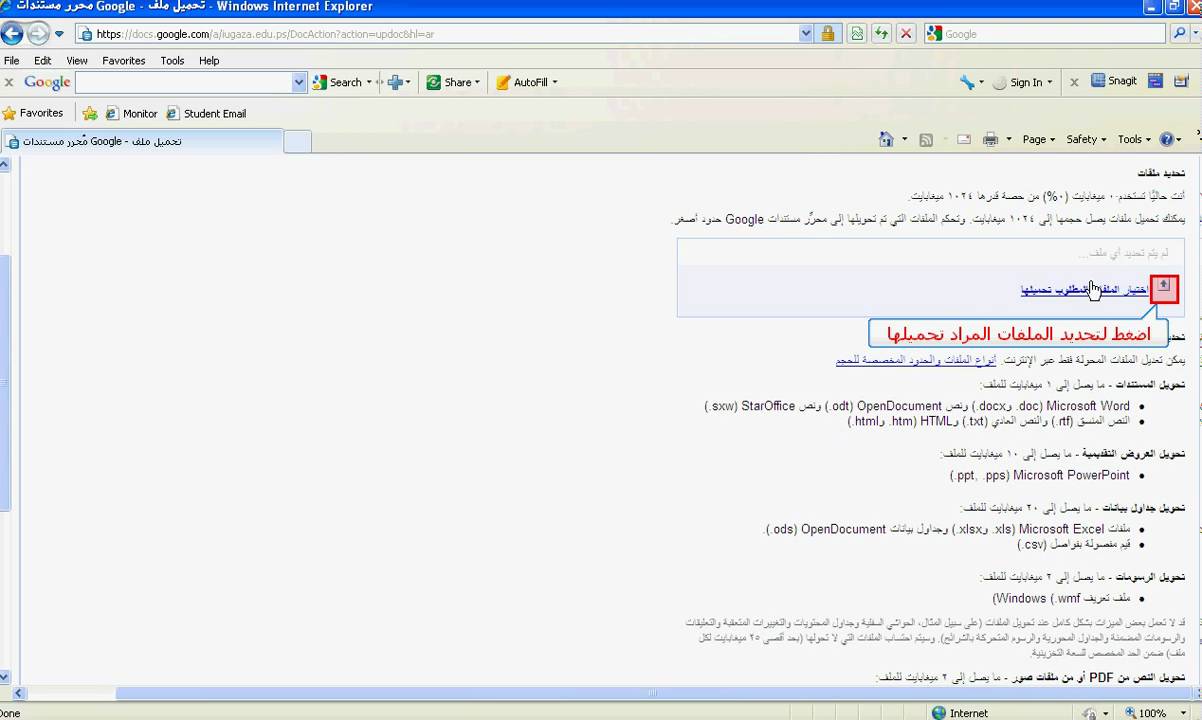Open the Page menu in command bar
1202x720 pixels.
click(1039, 140)
